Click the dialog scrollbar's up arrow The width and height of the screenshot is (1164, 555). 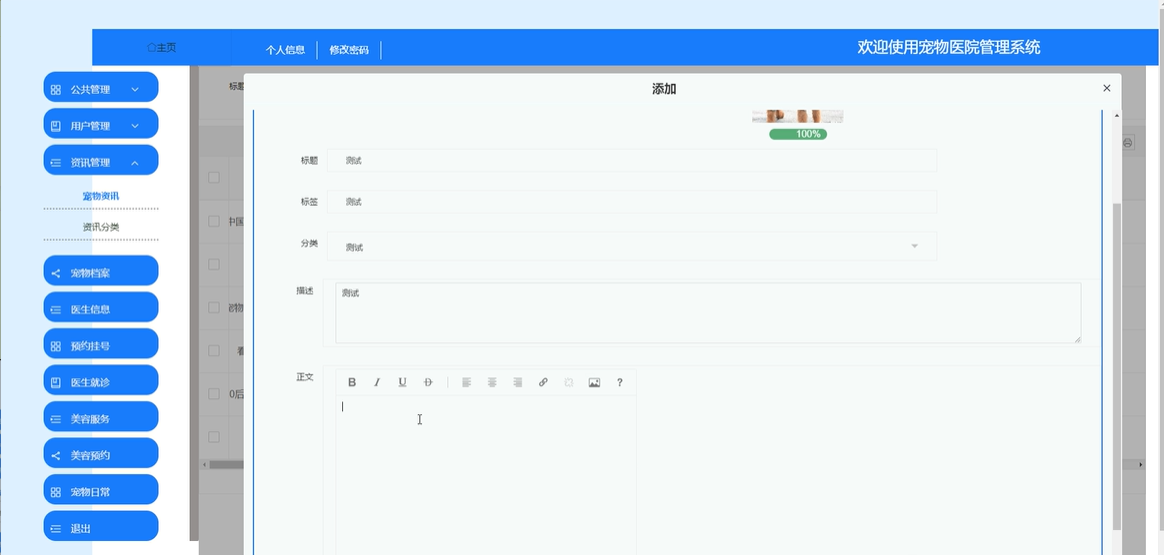1116,115
